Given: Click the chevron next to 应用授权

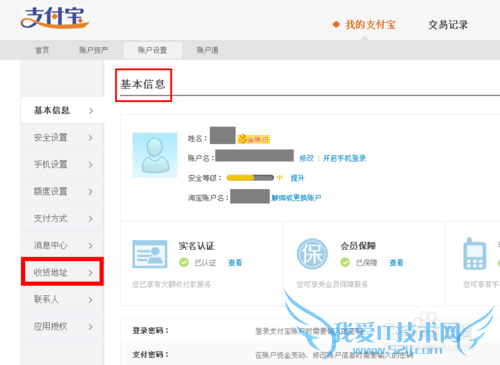Looking at the screenshot, I should point(91,327).
